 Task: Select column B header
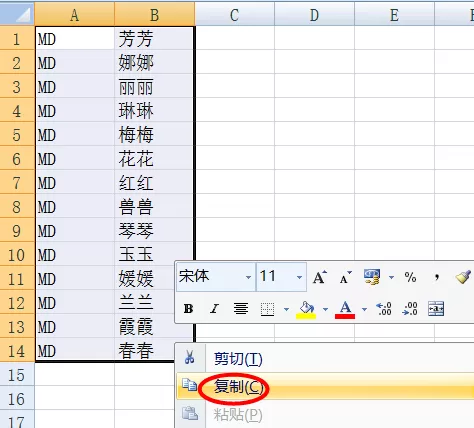154,14
